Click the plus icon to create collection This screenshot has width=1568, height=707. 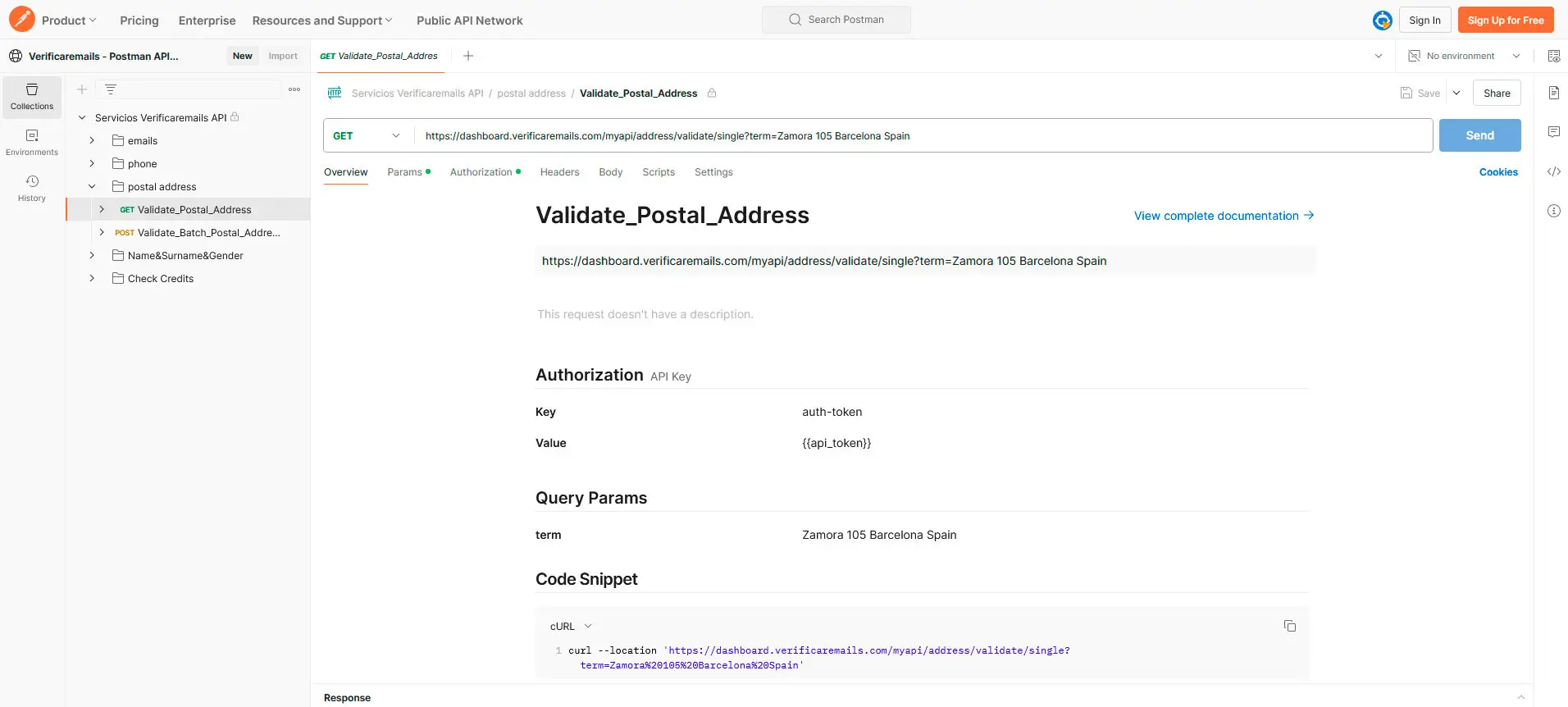click(82, 89)
